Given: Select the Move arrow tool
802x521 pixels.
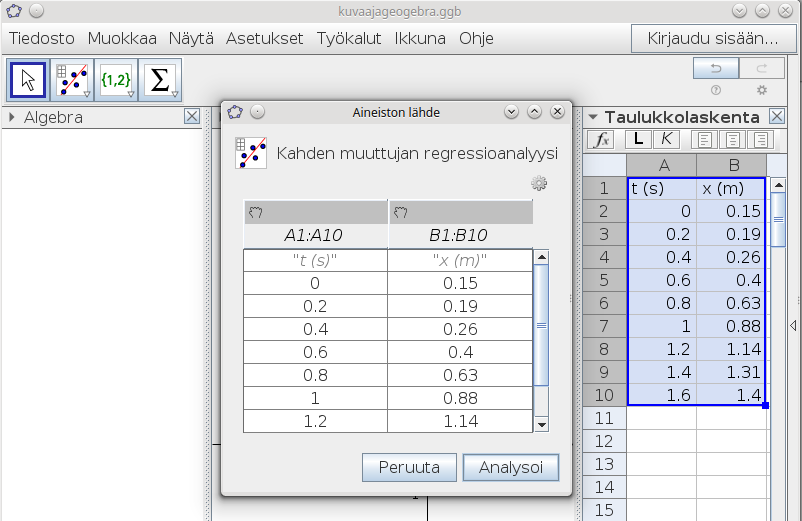Looking at the screenshot, I should click(29, 79).
